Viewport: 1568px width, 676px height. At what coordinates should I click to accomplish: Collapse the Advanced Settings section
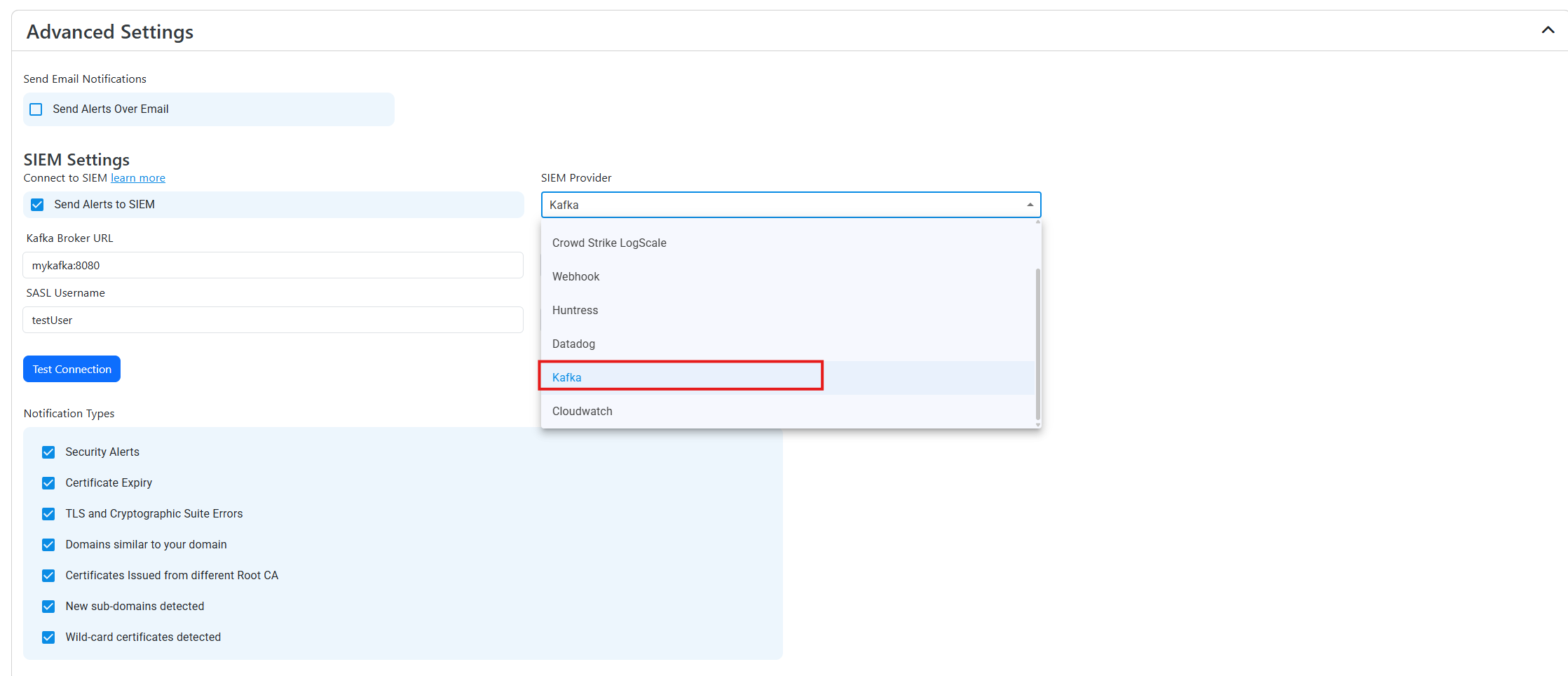(x=1546, y=30)
